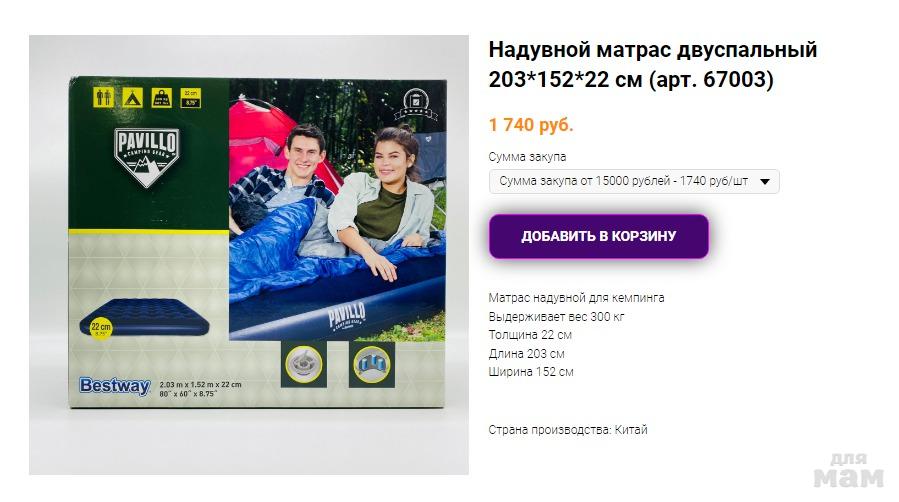Click the quality badge emblem above the woman
This screenshot has height=502, width=899.
tap(416, 105)
